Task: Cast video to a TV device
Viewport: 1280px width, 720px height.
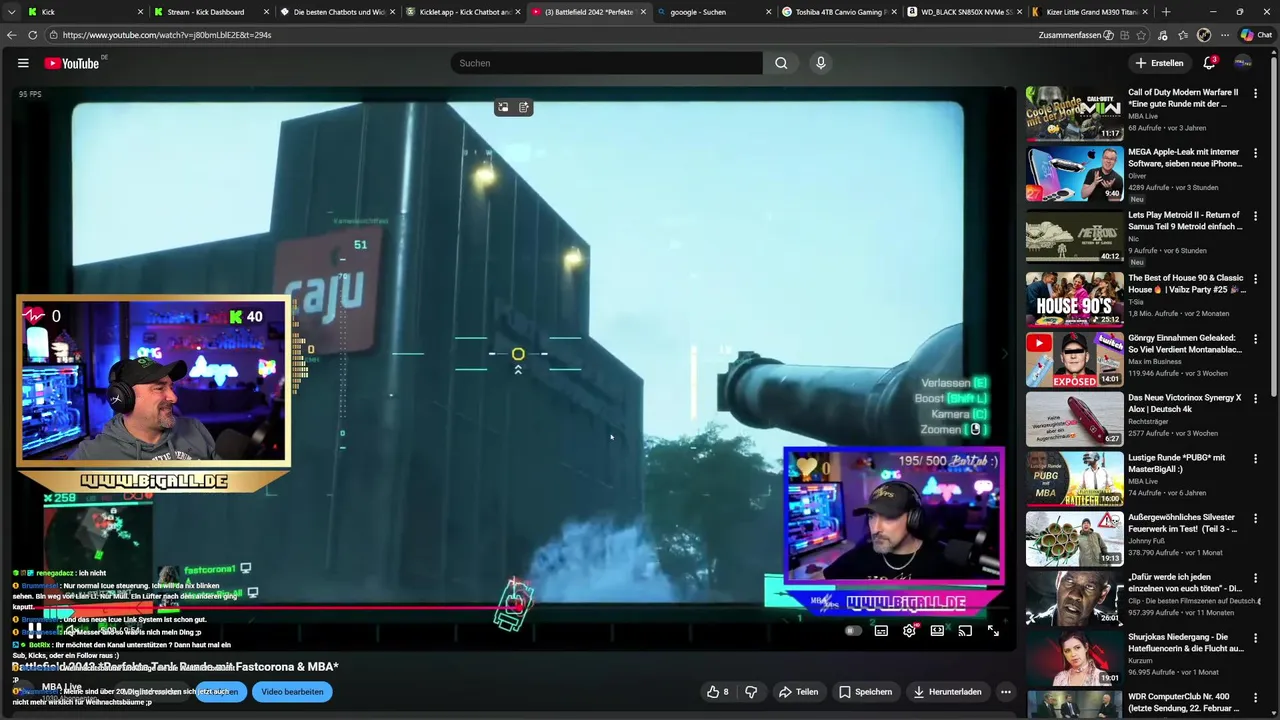Action: pyautogui.click(x=965, y=631)
